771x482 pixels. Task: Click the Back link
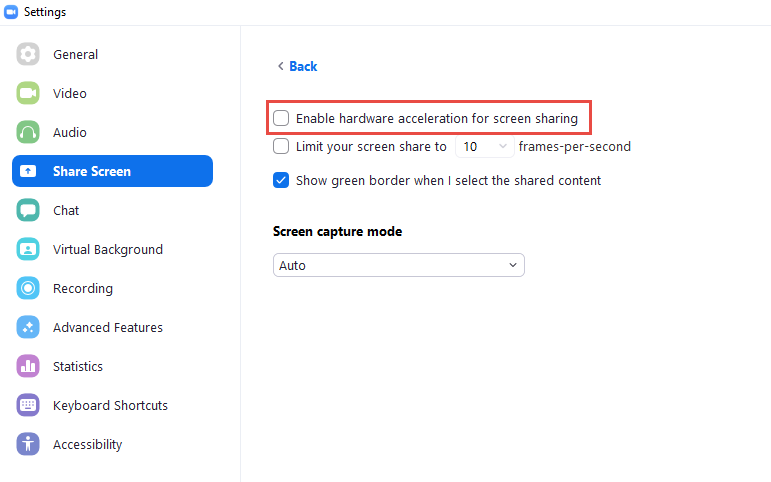(x=297, y=66)
